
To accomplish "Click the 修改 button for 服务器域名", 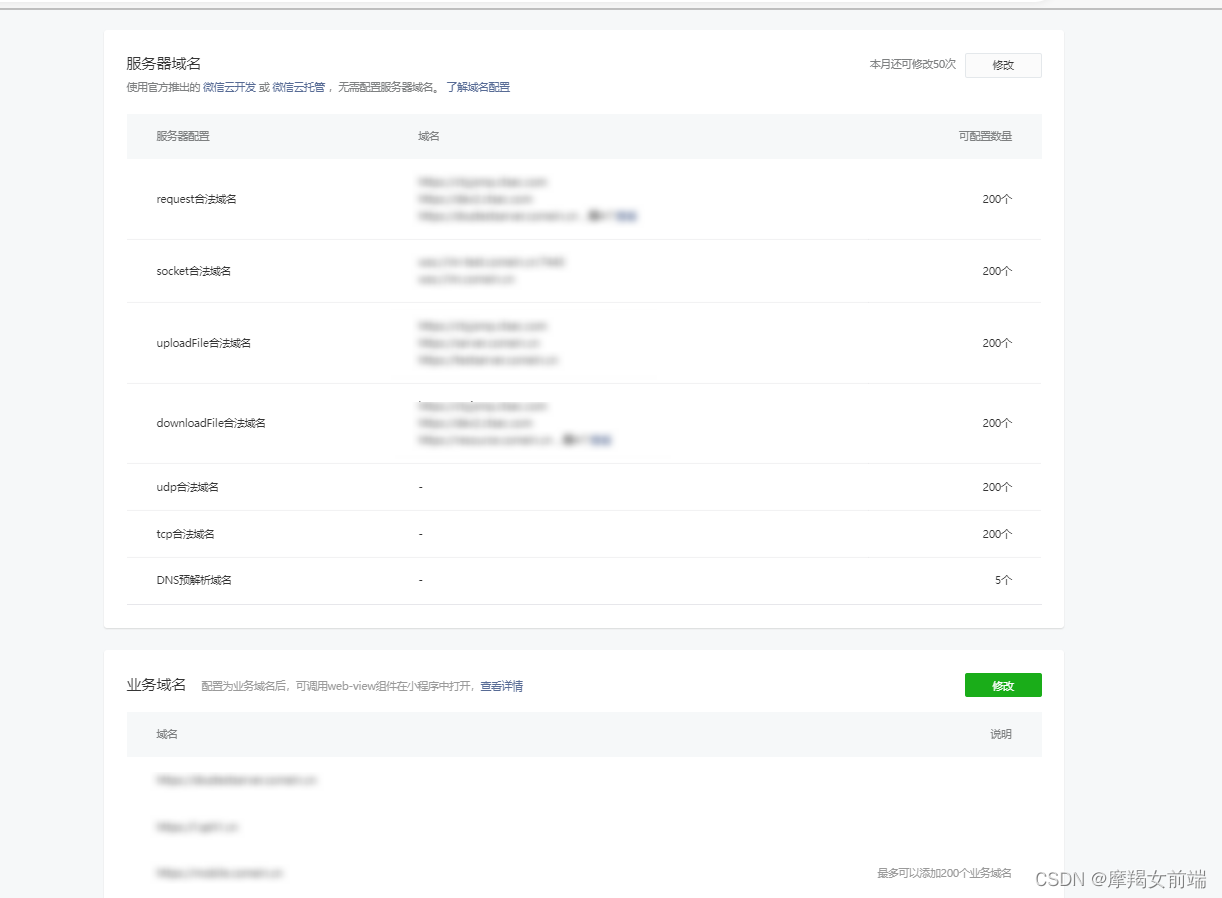I will 1003,64.
